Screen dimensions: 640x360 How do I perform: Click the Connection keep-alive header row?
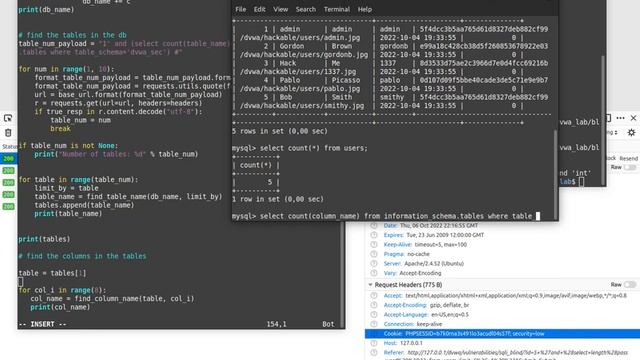[x=502, y=324]
